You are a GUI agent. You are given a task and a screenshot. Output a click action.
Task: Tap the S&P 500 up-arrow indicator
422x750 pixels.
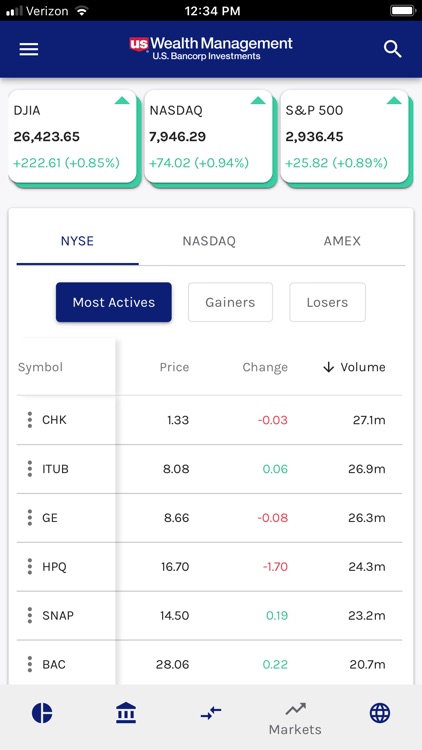(394, 100)
